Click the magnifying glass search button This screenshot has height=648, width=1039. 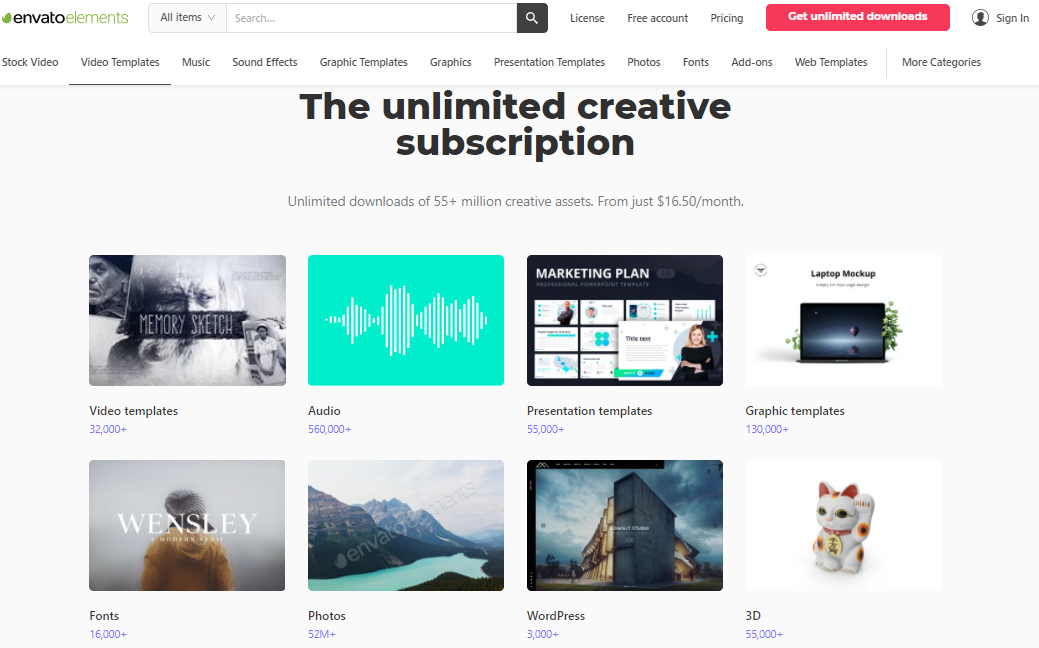pyautogui.click(x=532, y=18)
